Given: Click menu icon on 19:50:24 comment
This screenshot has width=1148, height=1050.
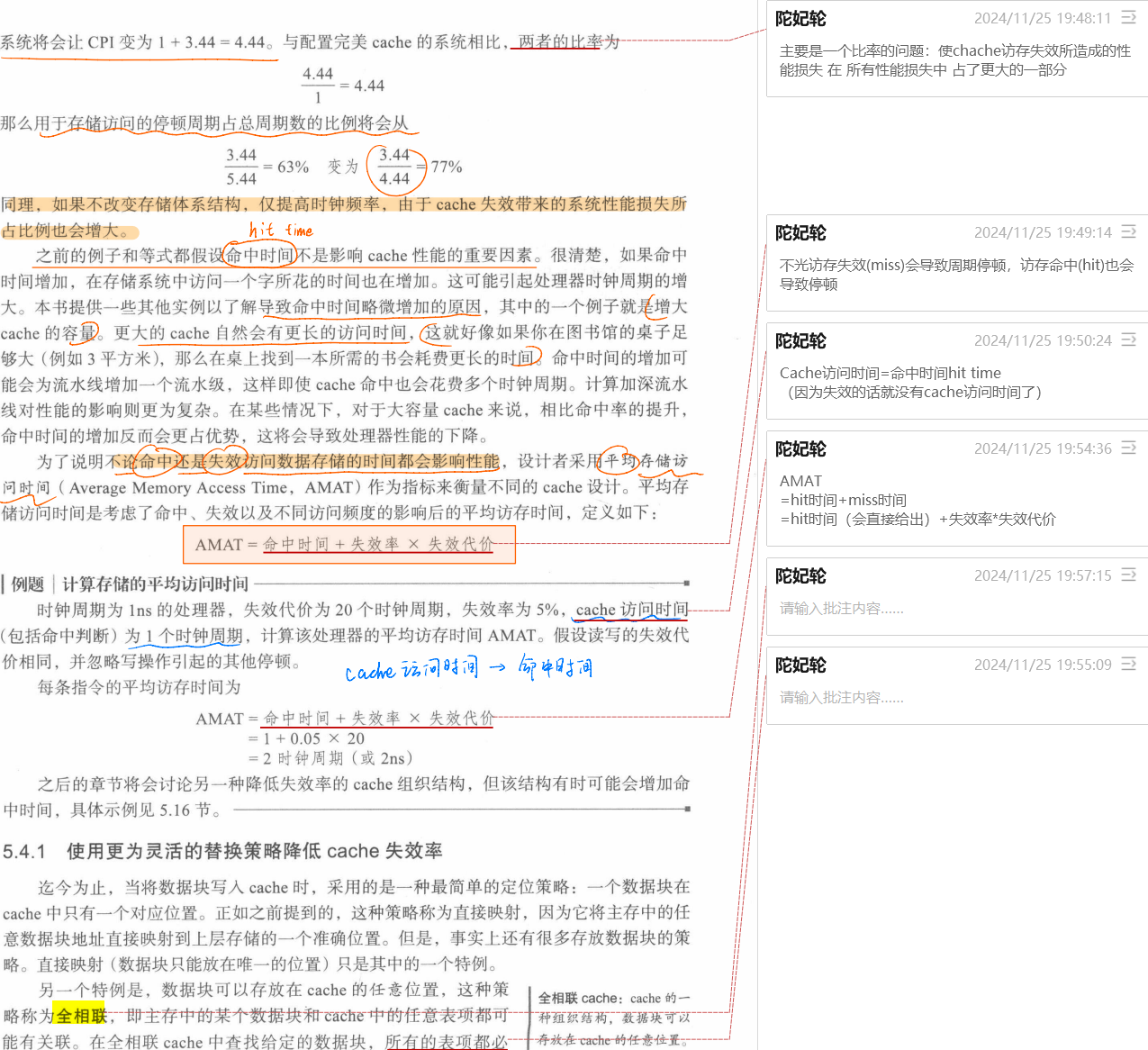Looking at the screenshot, I should click(1128, 340).
